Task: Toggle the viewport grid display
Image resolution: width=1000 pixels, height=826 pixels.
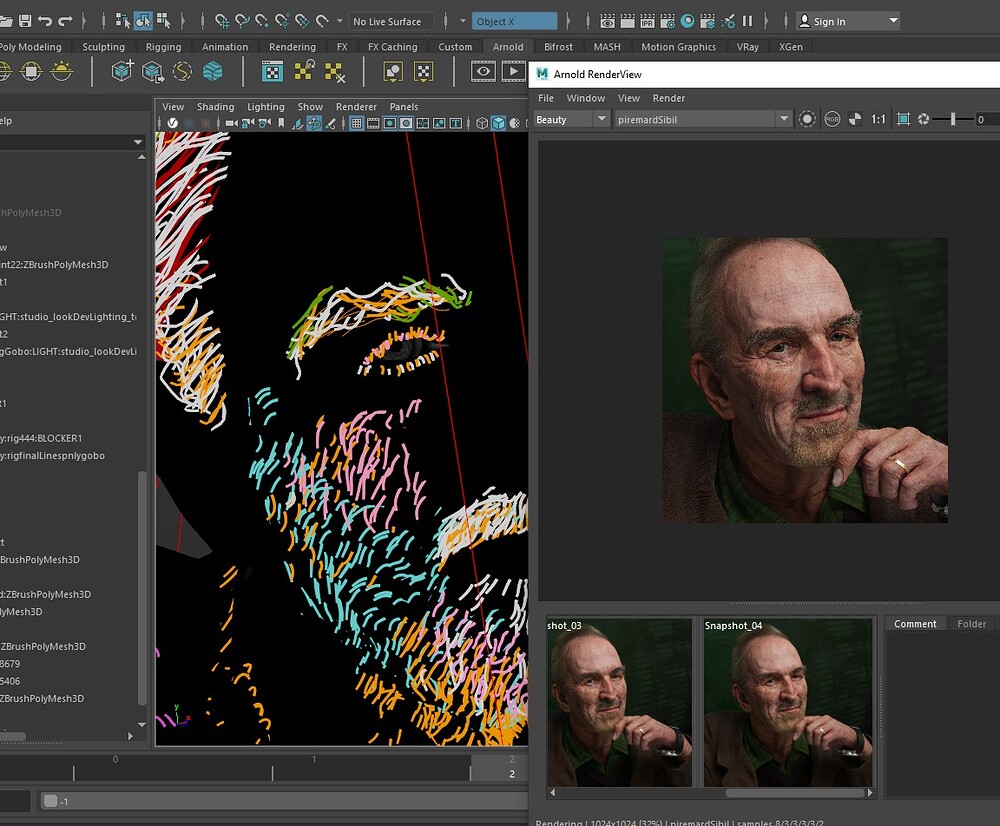Action: [x=357, y=123]
